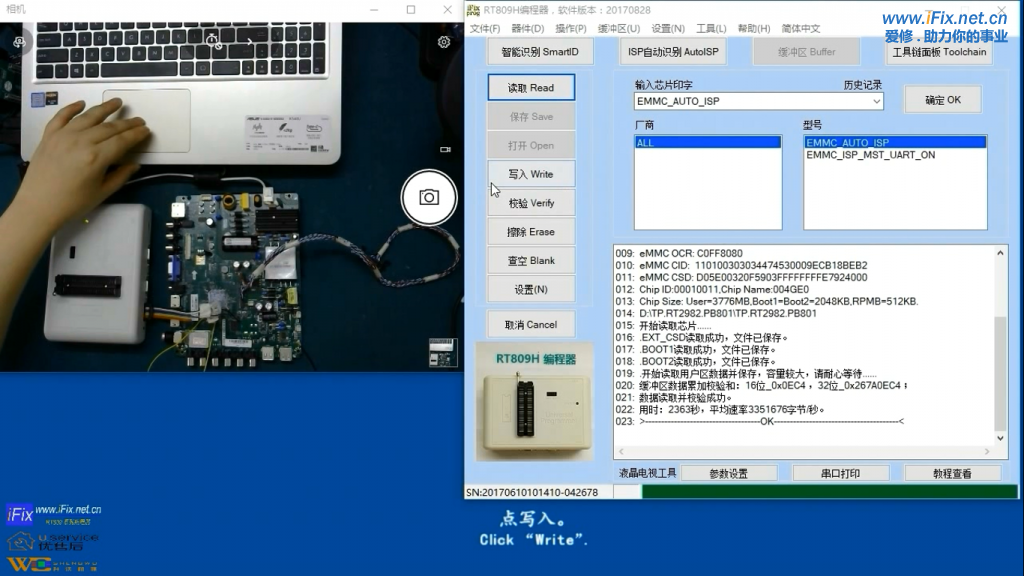Click the switch camera icon
1024x576 pixels.
tap(20, 42)
